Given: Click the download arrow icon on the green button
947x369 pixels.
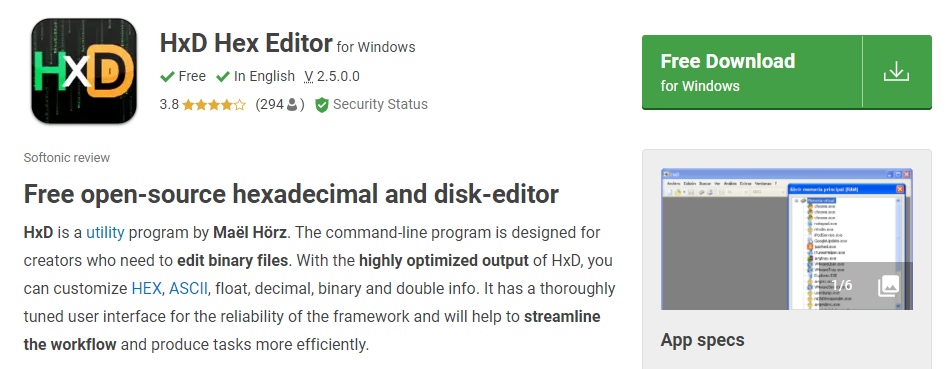Looking at the screenshot, I should 896,72.
